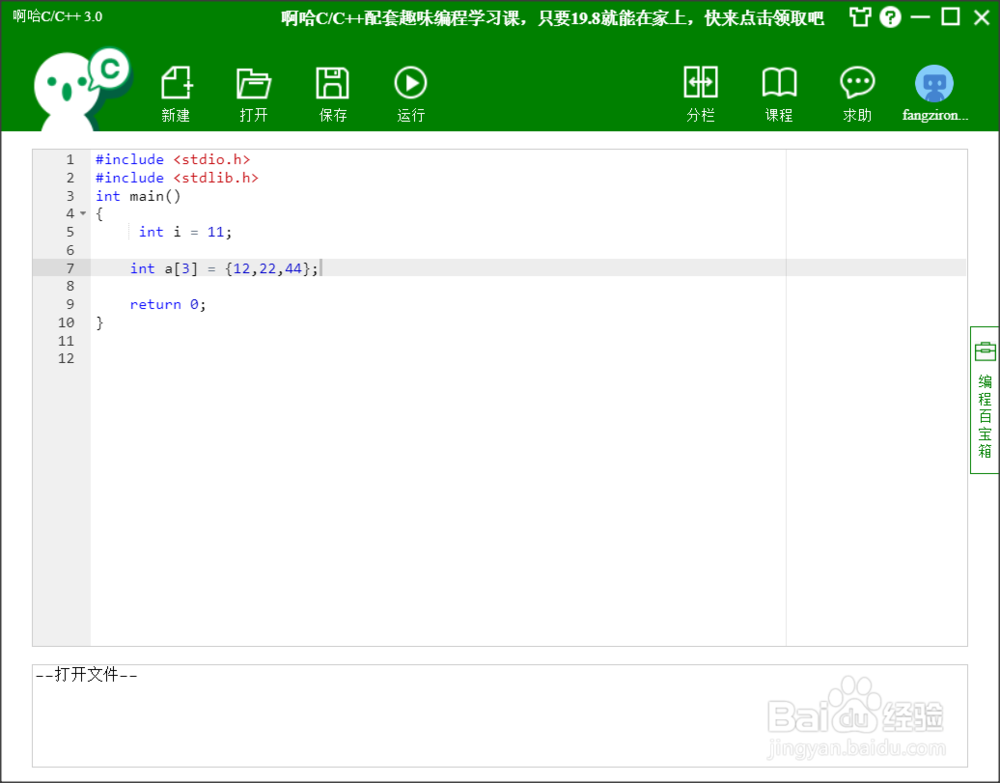
Task: Maximize the Aha C window
Action: pyautogui.click(x=951, y=17)
